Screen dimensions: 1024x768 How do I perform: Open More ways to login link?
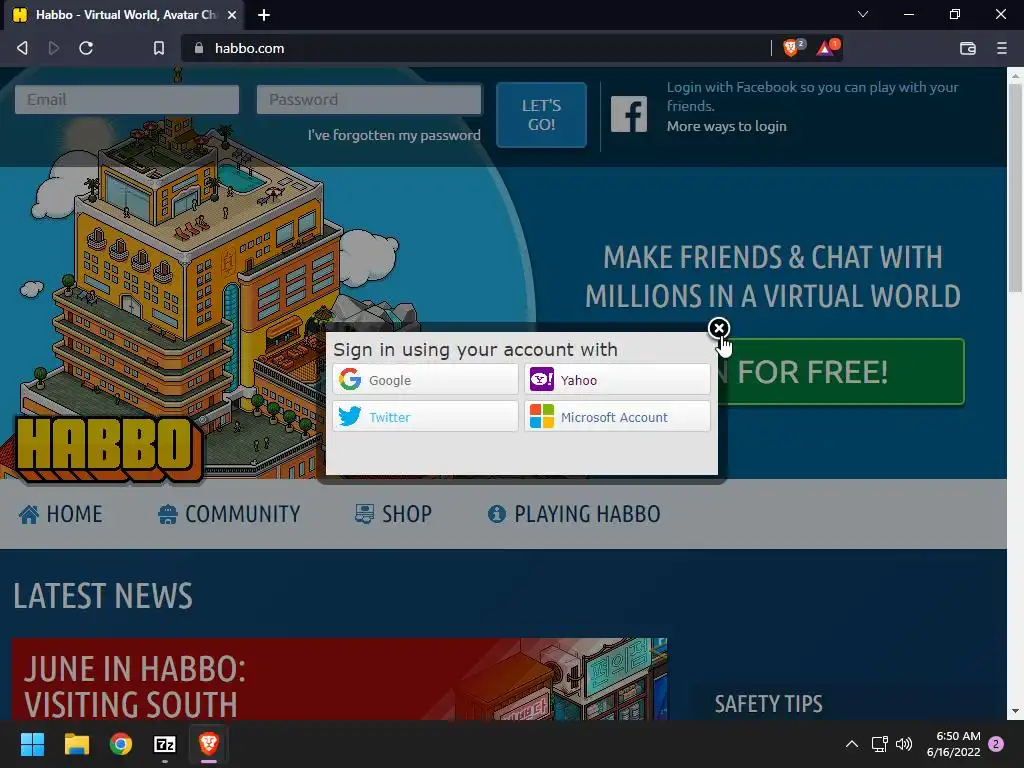click(x=726, y=126)
